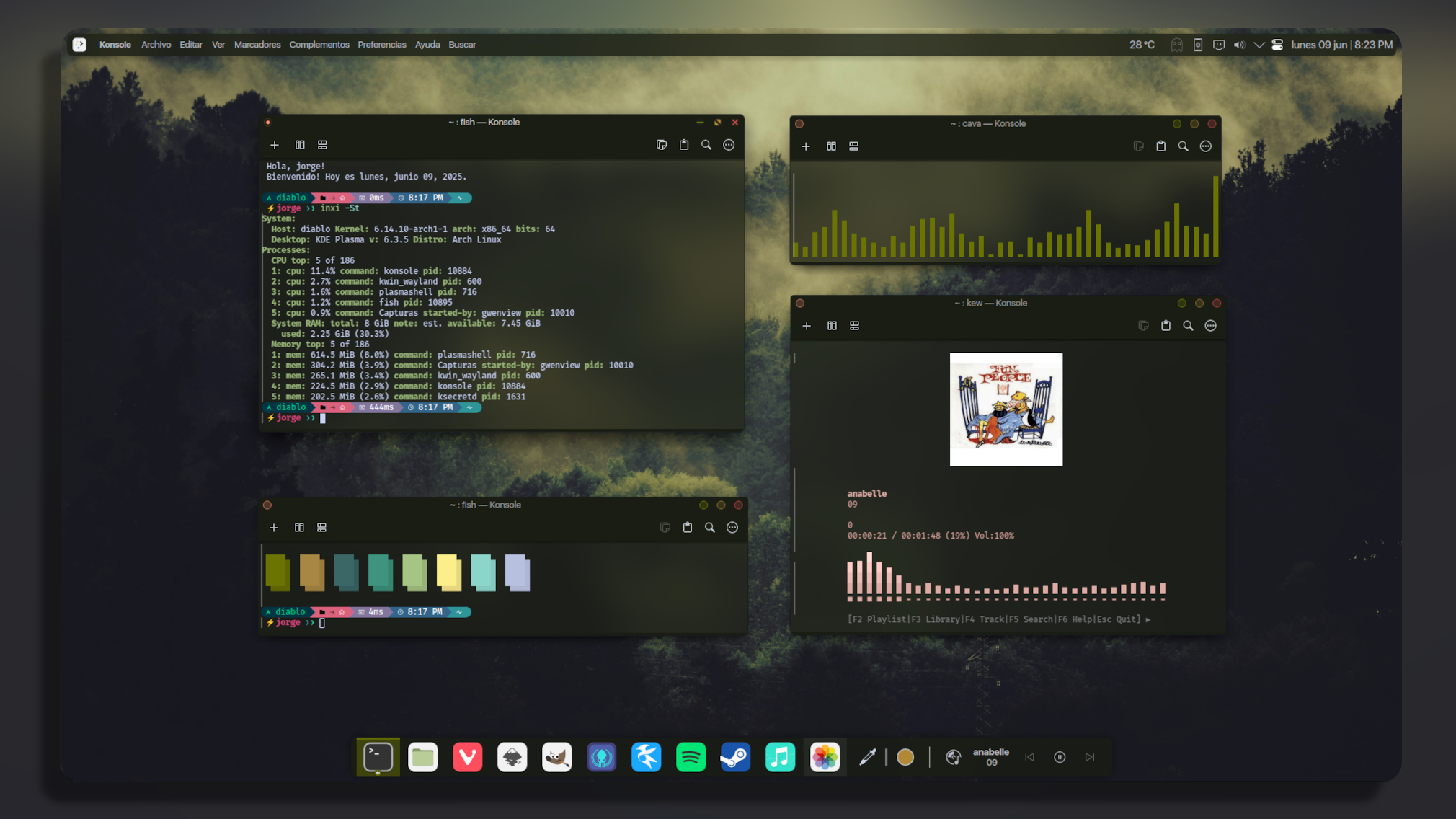This screenshot has width=1456, height=819.
Task: Launch Vivaldi from the dock
Action: (468, 757)
